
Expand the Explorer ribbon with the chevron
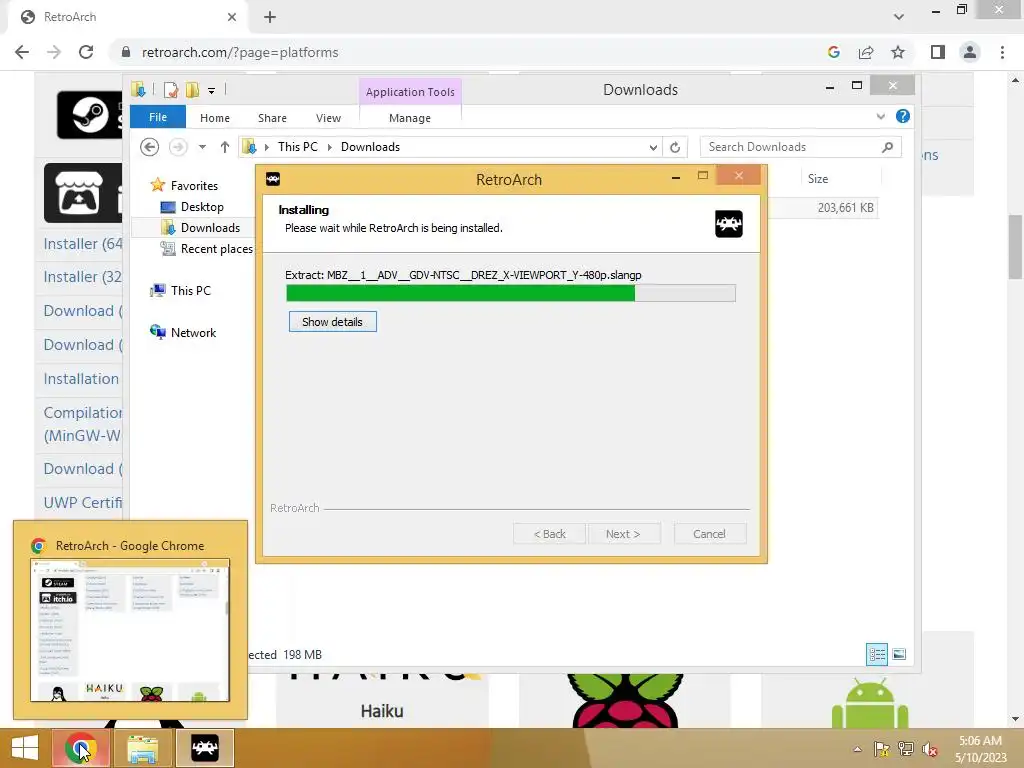tap(880, 116)
